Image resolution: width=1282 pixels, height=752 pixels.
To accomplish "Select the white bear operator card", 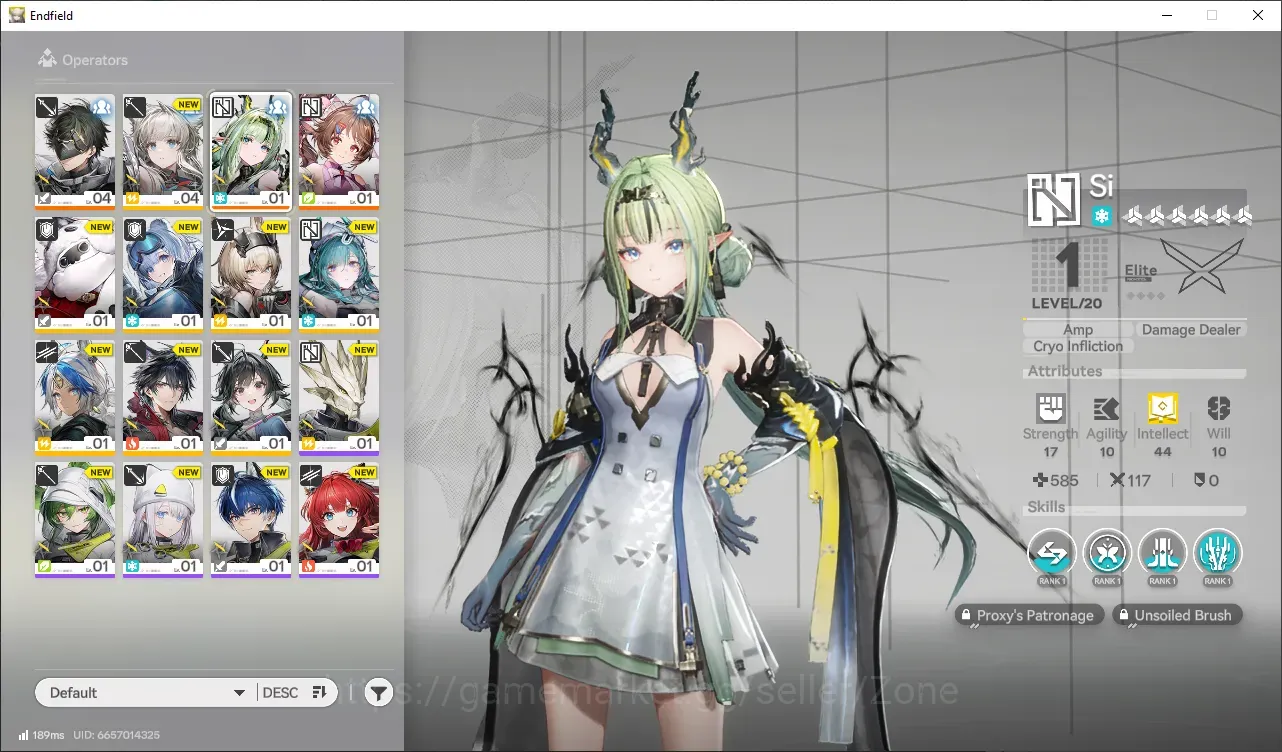I will coord(75,274).
